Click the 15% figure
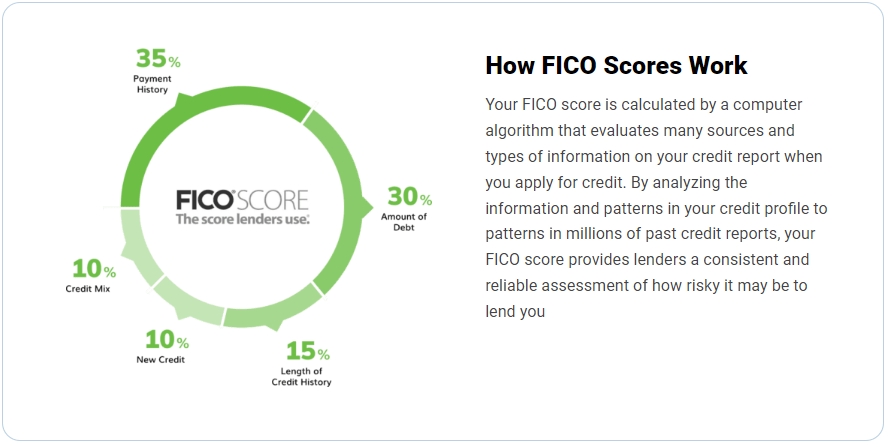 click(x=308, y=351)
